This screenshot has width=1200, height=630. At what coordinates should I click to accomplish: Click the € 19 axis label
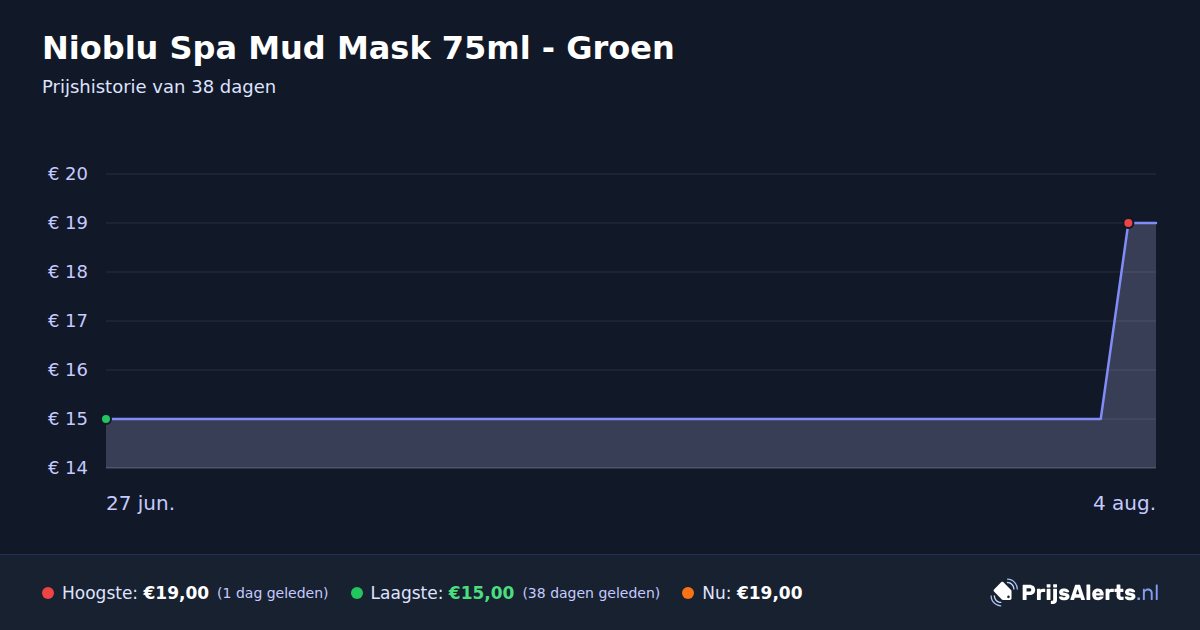coord(68,223)
